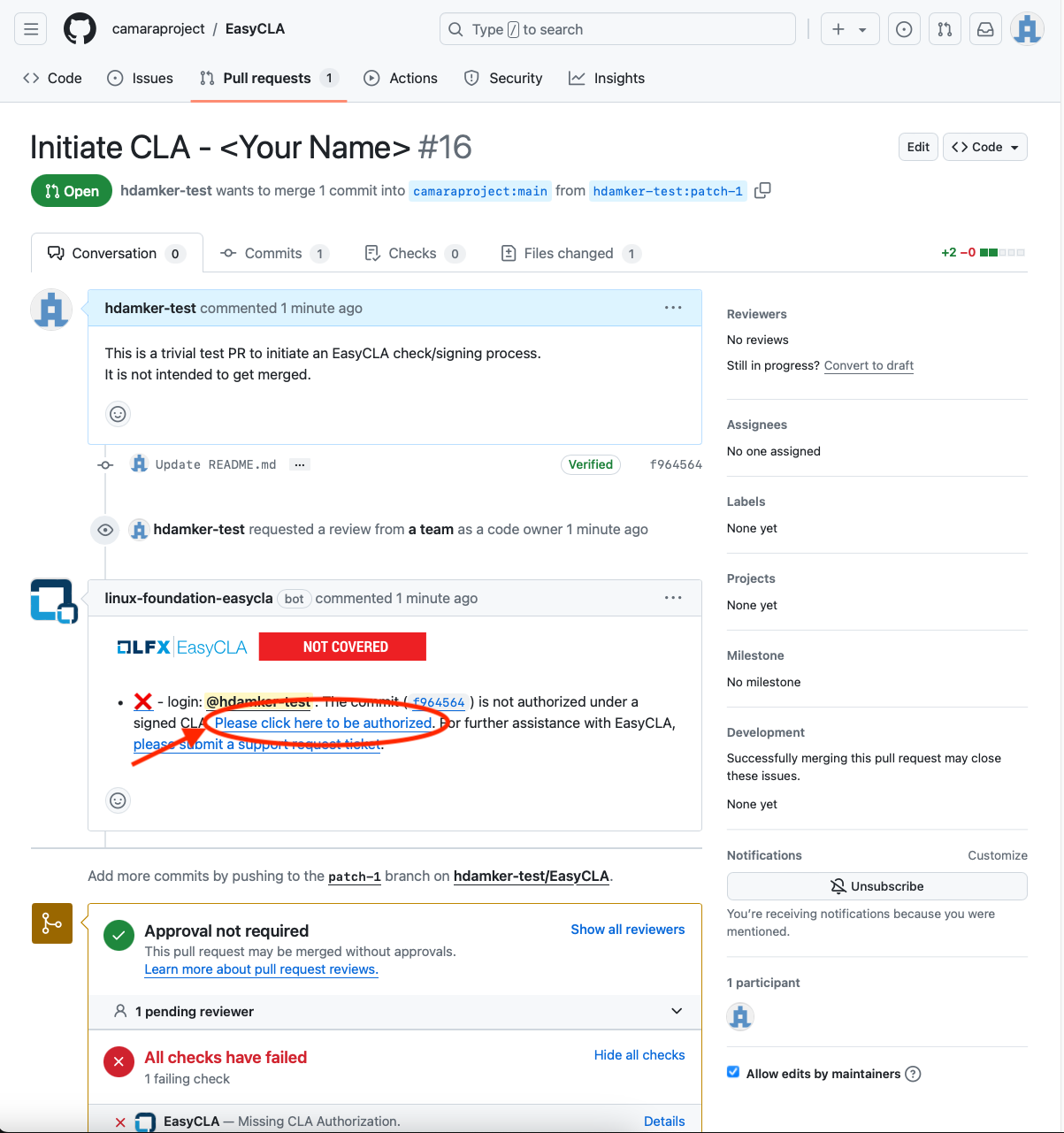Viewport: 1064px width, 1133px height.
Task: Add a reaction to the EasyCLA bot comment
Action: [x=118, y=800]
